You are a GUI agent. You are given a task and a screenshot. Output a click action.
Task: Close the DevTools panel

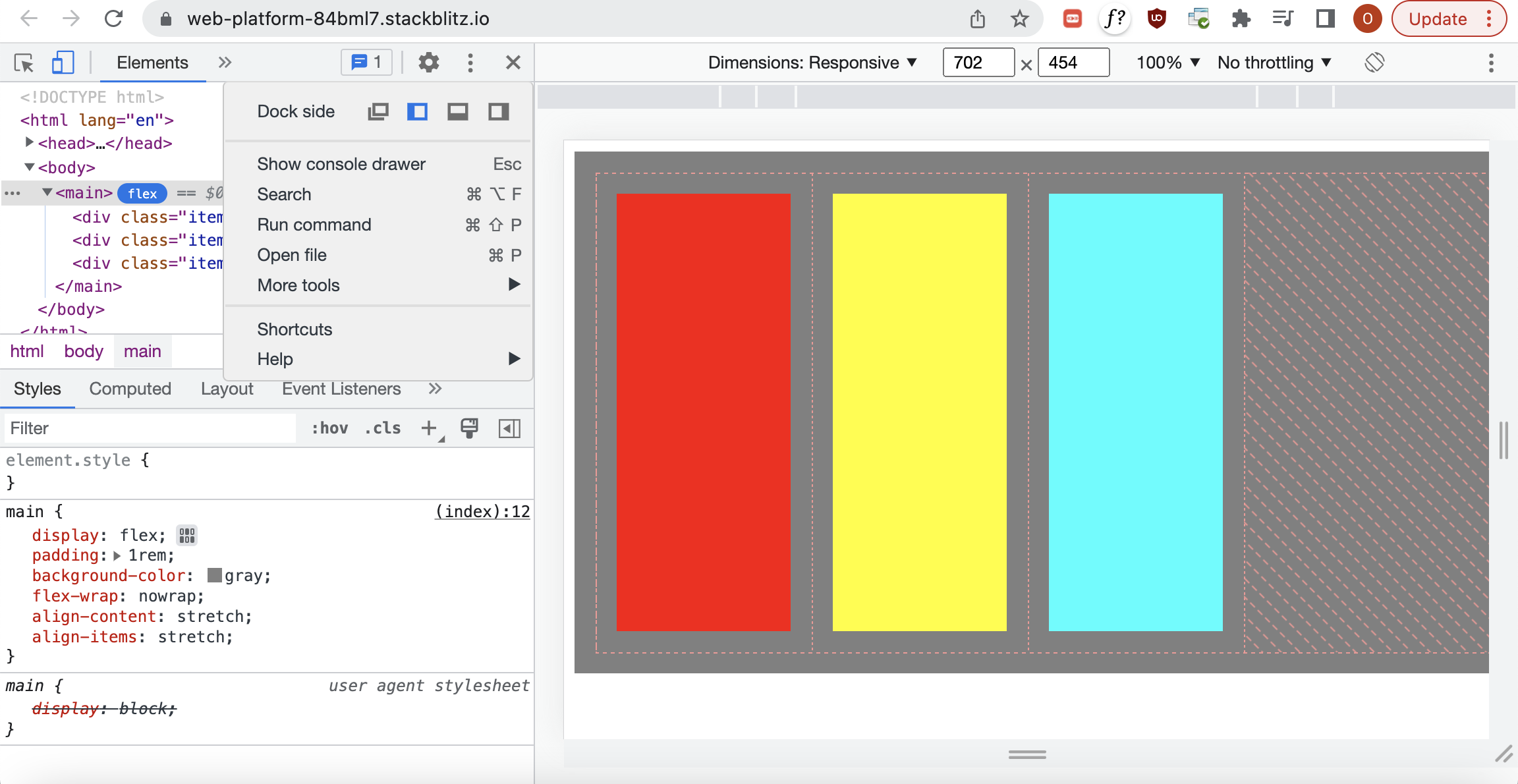click(513, 63)
